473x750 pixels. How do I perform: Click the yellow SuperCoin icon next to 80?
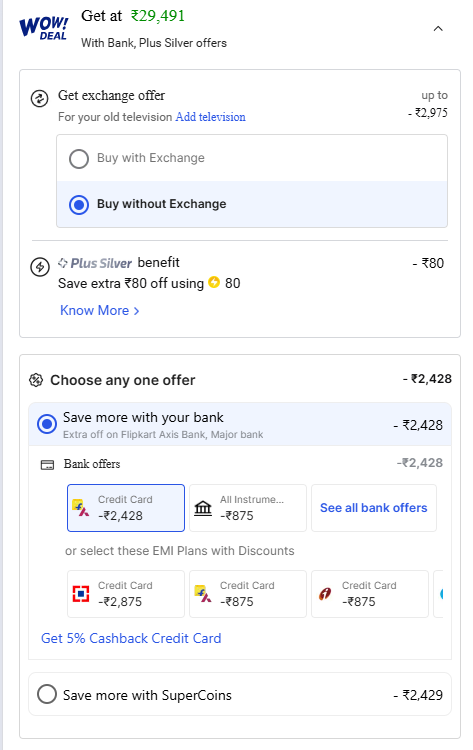(214, 283)
